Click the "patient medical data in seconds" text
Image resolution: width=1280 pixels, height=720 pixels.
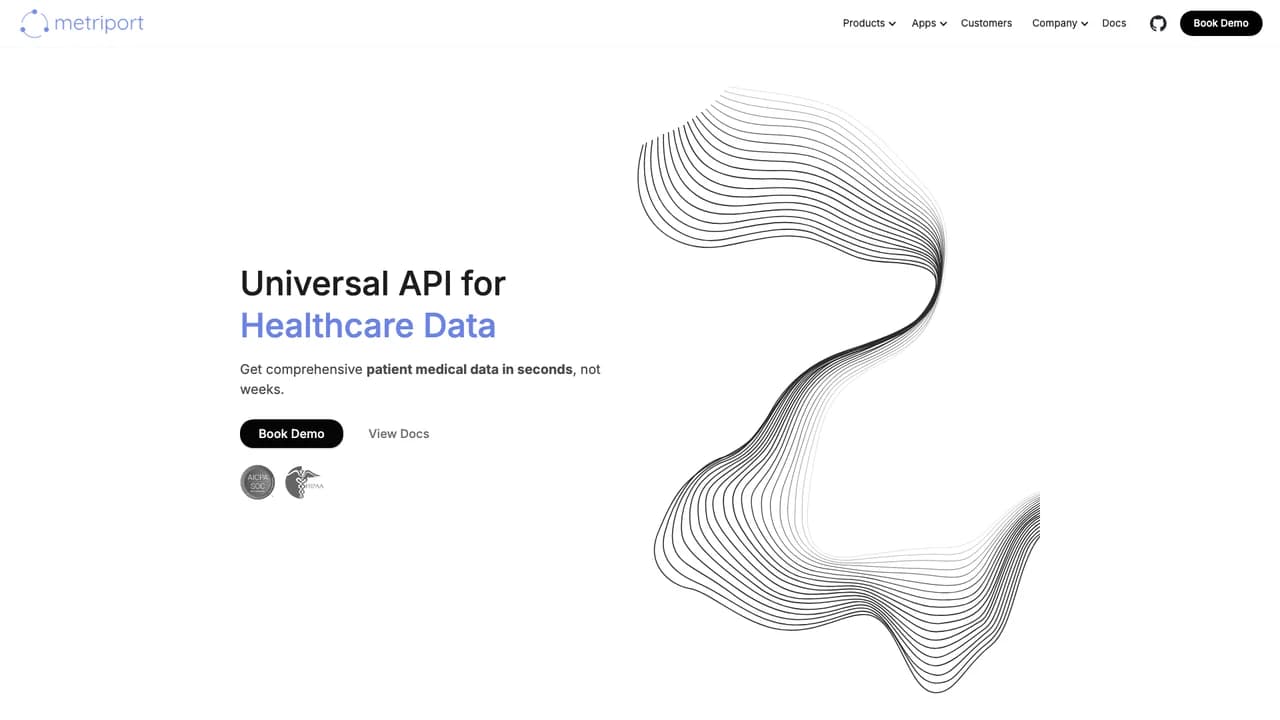pyautogui.click(x=469, y=369)
